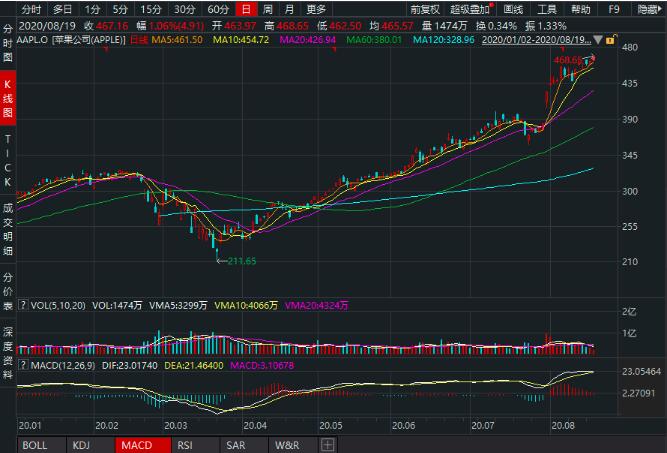
Task: Click the 480 price axis label
Action: (630, 47)
